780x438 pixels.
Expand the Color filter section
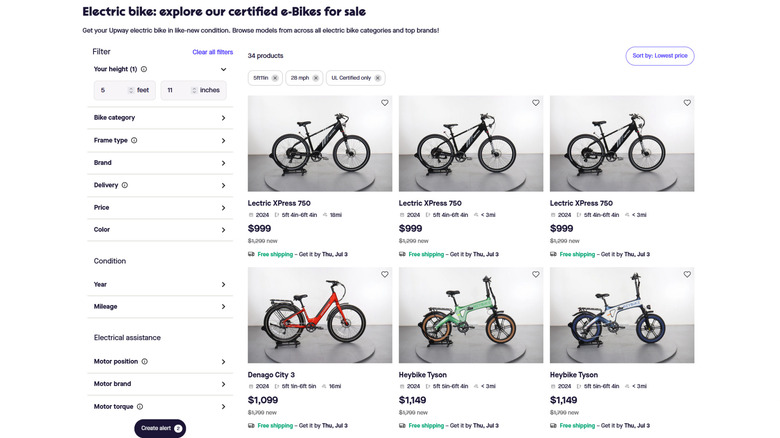point(223,230)
